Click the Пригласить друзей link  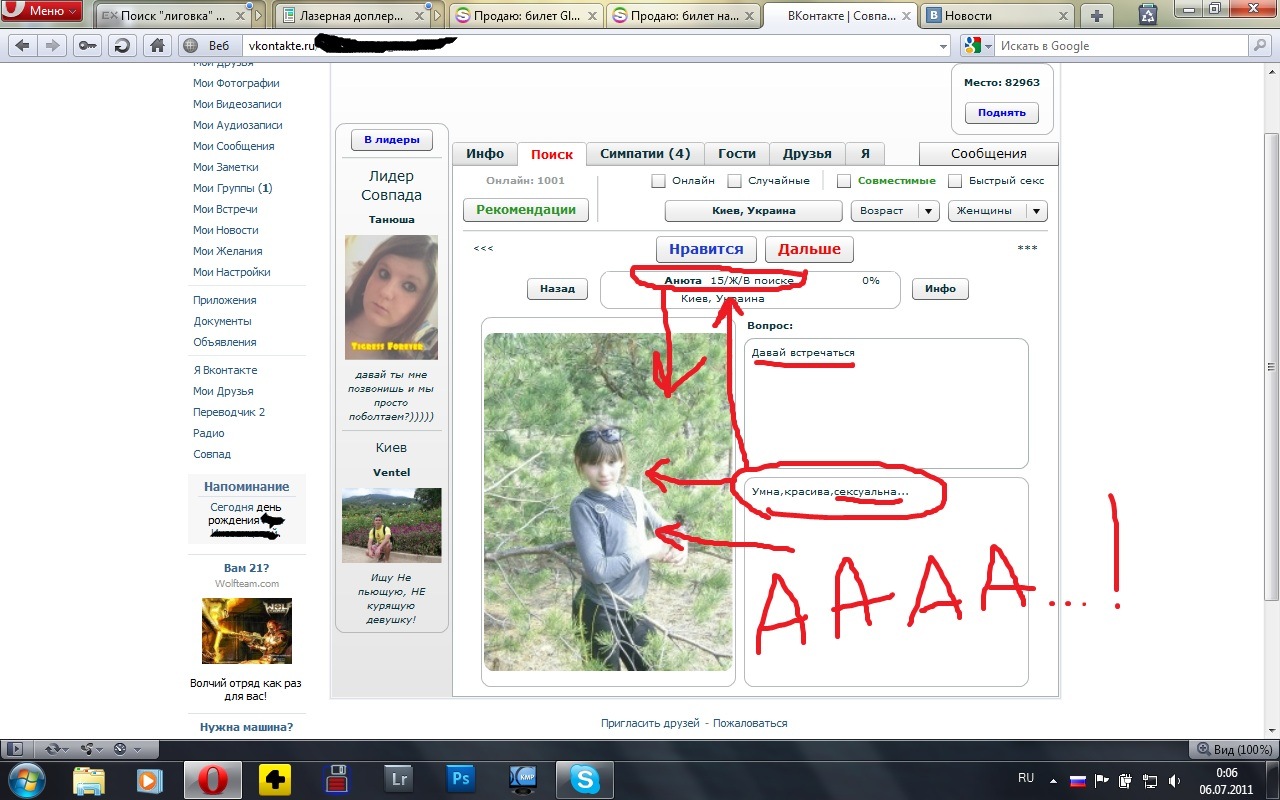click(650, 723)
